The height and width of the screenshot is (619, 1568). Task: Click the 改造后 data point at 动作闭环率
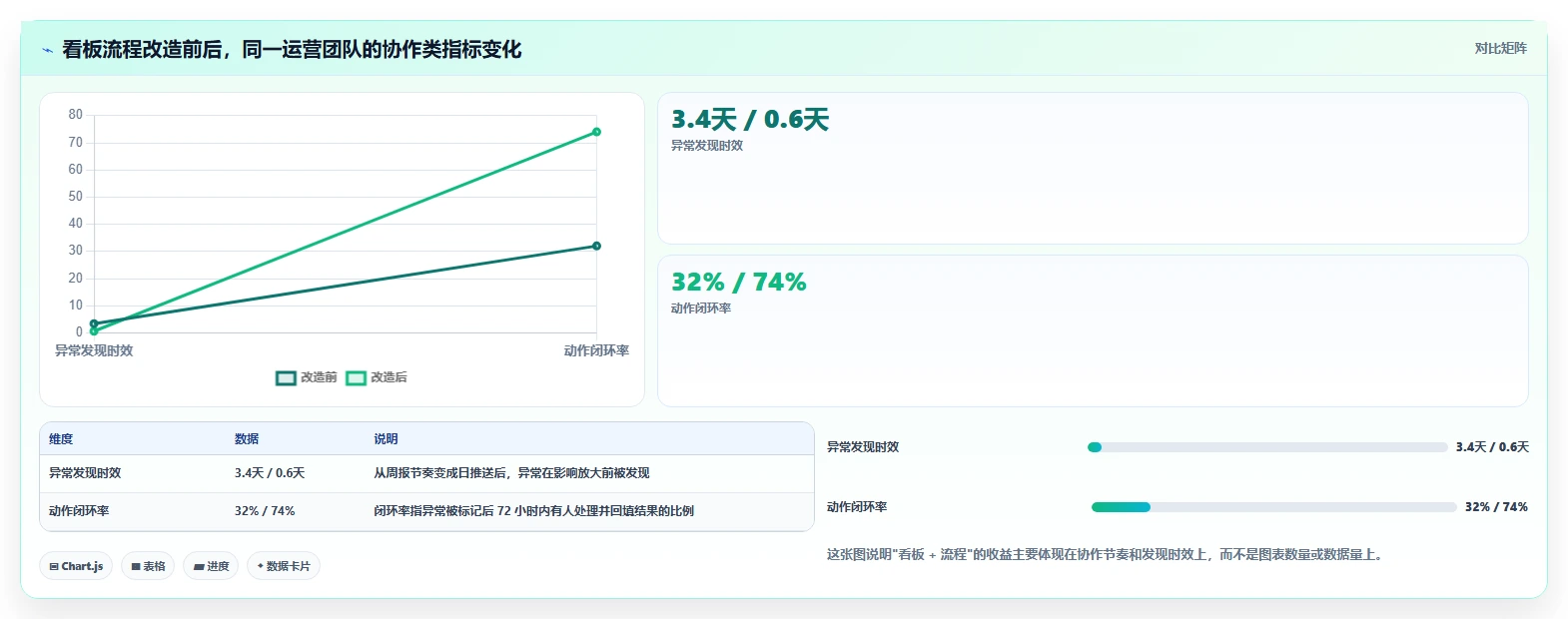pyautogui.click(x=596, y=132)
